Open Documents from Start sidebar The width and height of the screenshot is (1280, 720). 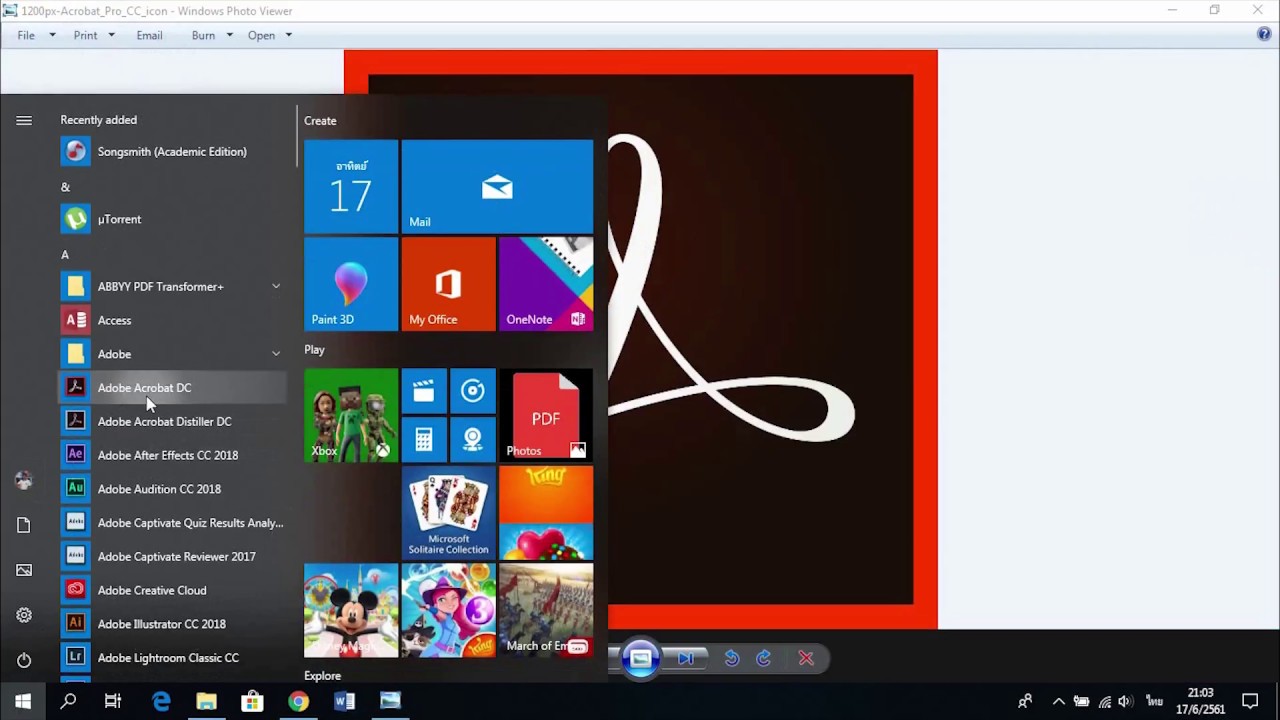24,525
